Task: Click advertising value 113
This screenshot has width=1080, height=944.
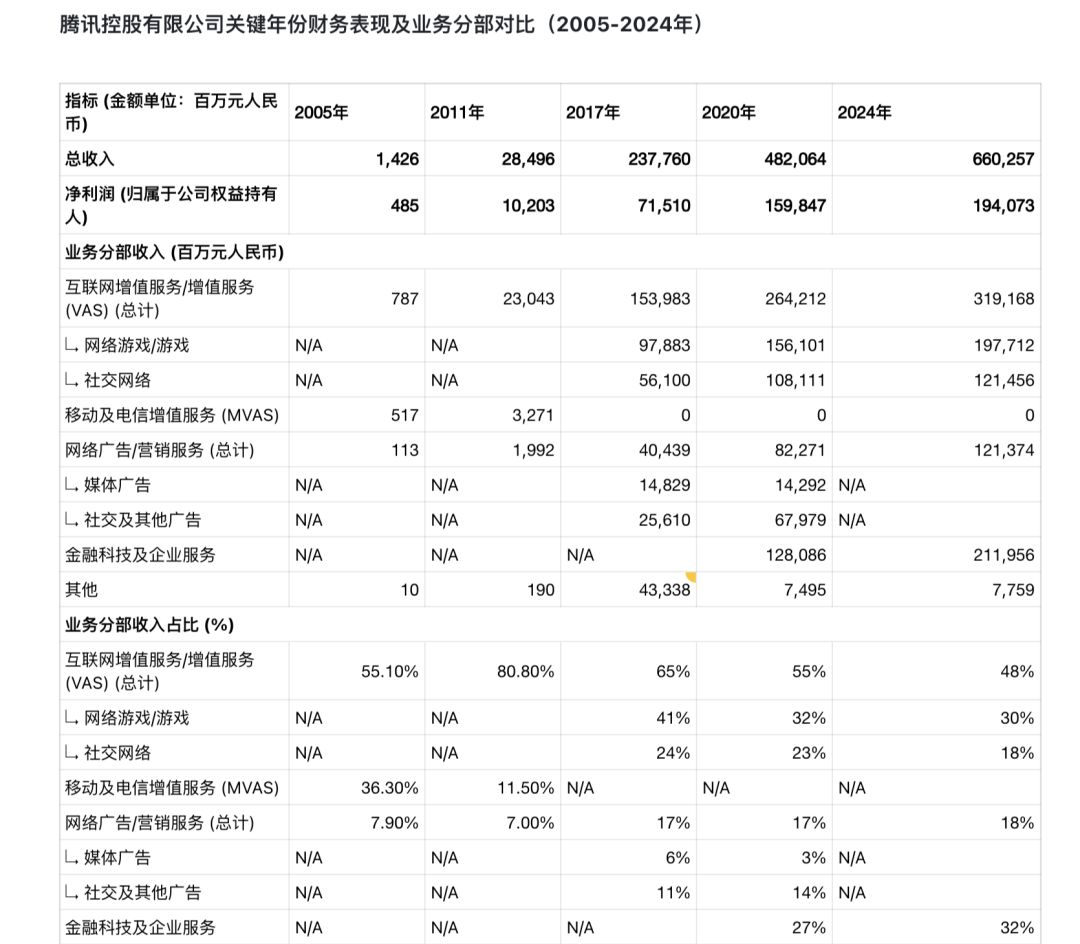Action: (x=404, y=450)
